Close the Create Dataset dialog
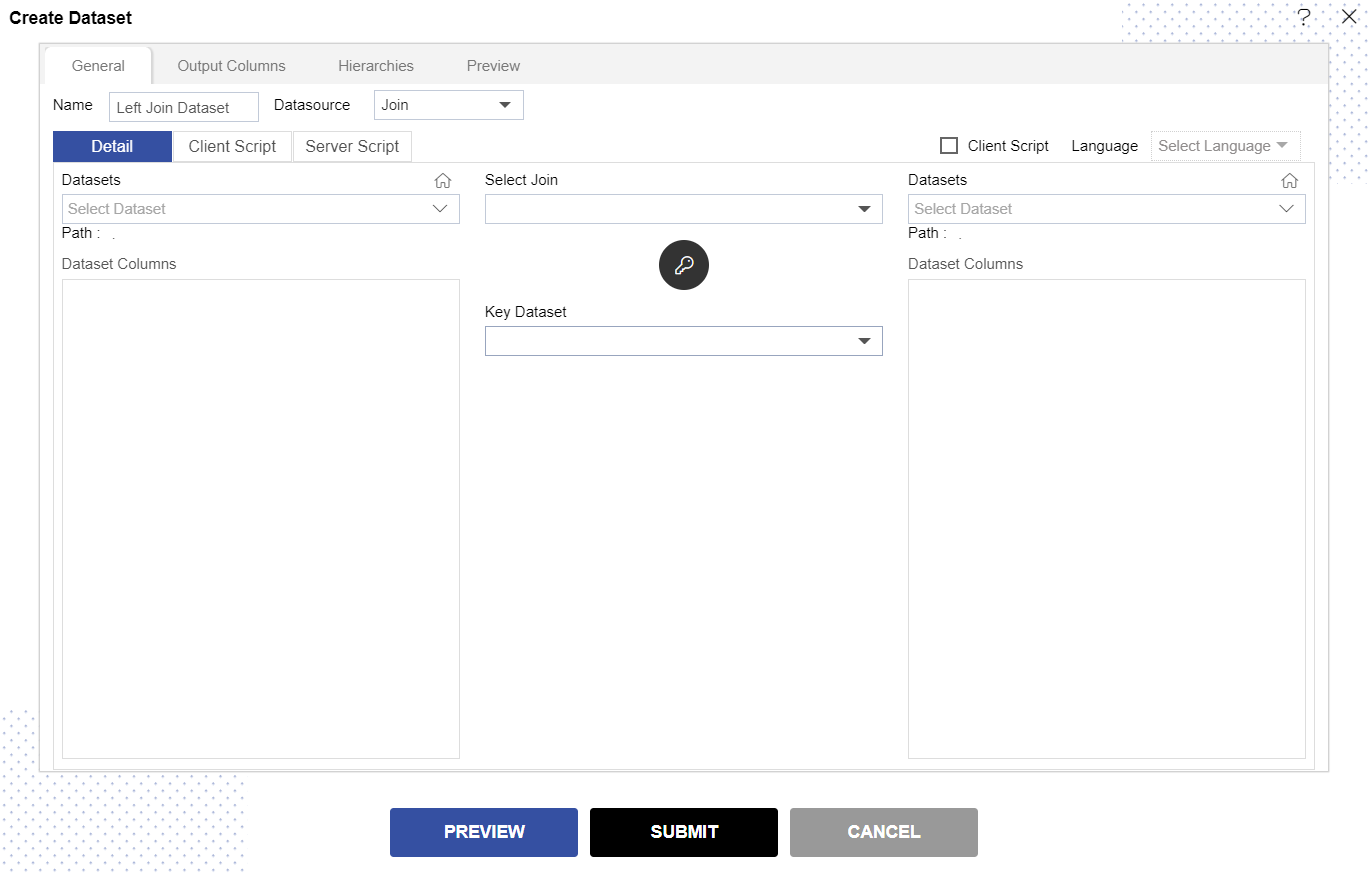Screen dimensions: 1369x874 pos(1348,16)
